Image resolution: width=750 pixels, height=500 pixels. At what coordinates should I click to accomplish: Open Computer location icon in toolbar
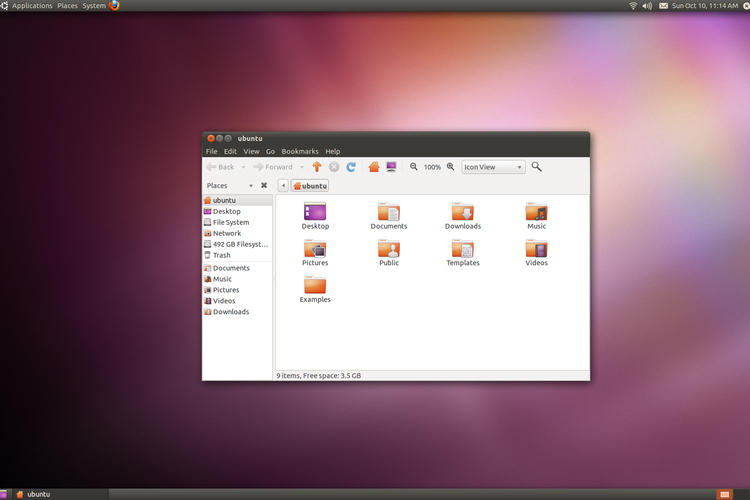pyautogui.click(x=391, y=167)
